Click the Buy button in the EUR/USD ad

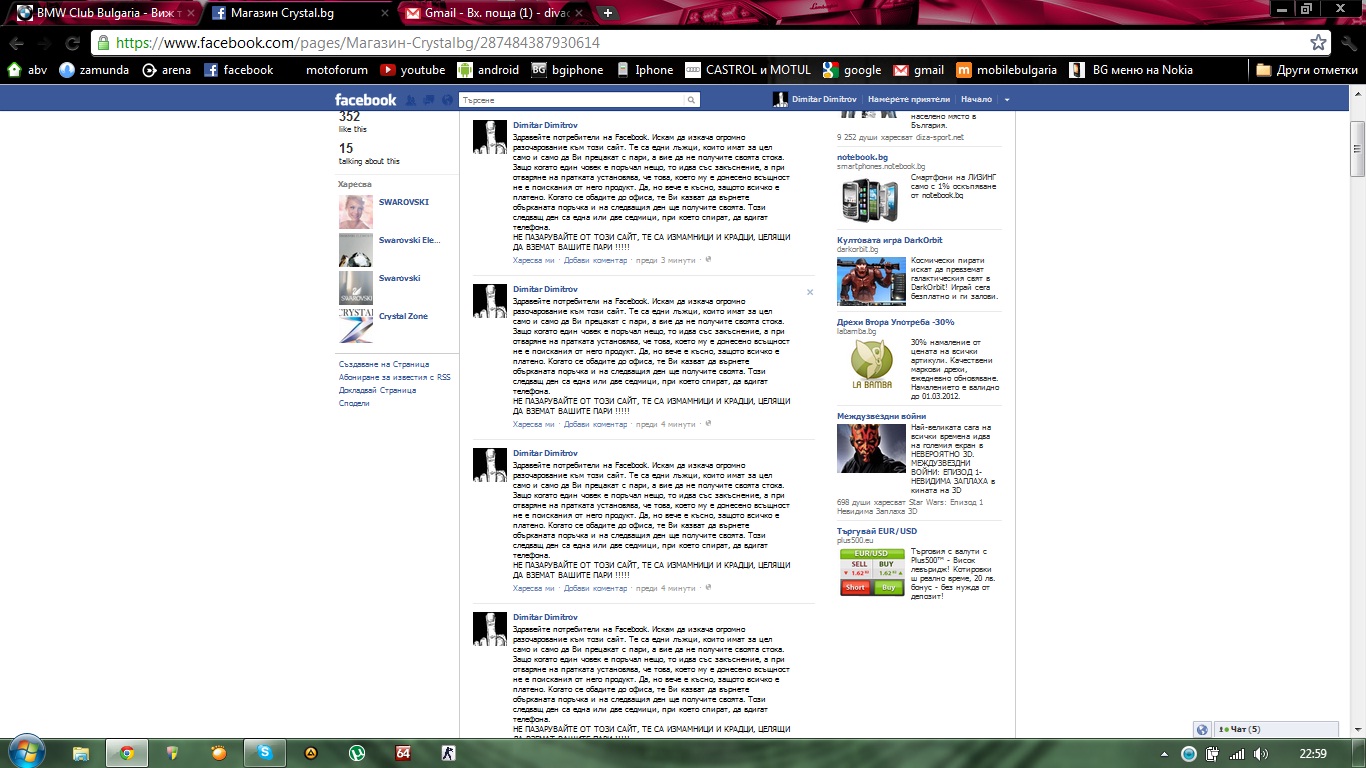coord(888,587)
